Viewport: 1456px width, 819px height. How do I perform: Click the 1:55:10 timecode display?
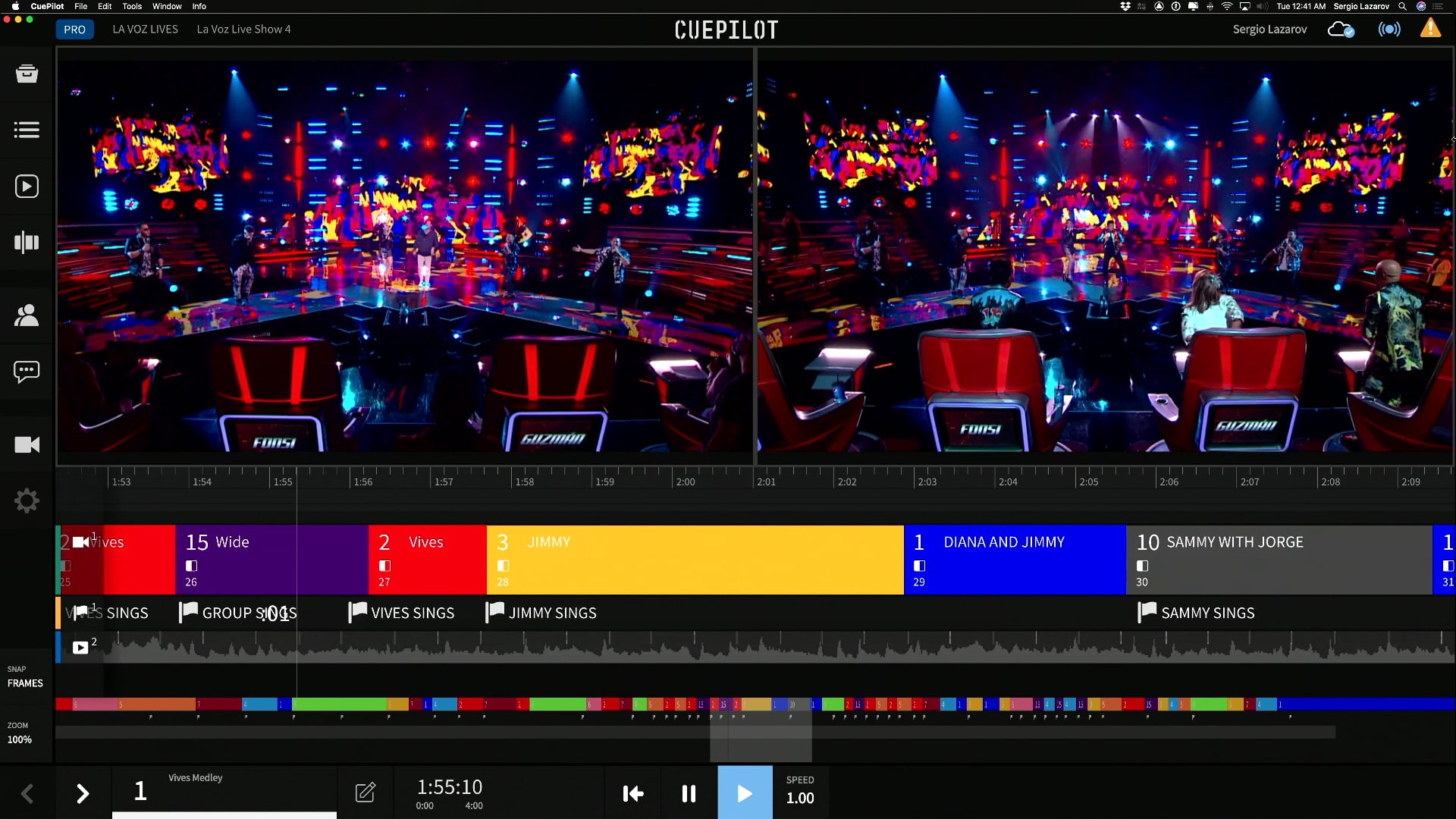[x=450, y=787]
